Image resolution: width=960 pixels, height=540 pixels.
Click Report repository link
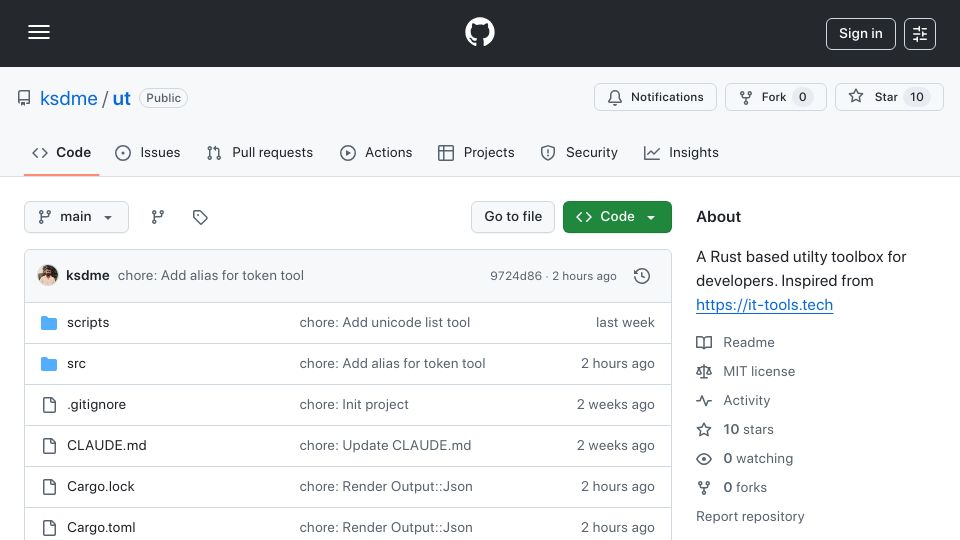tap(750, 517)
